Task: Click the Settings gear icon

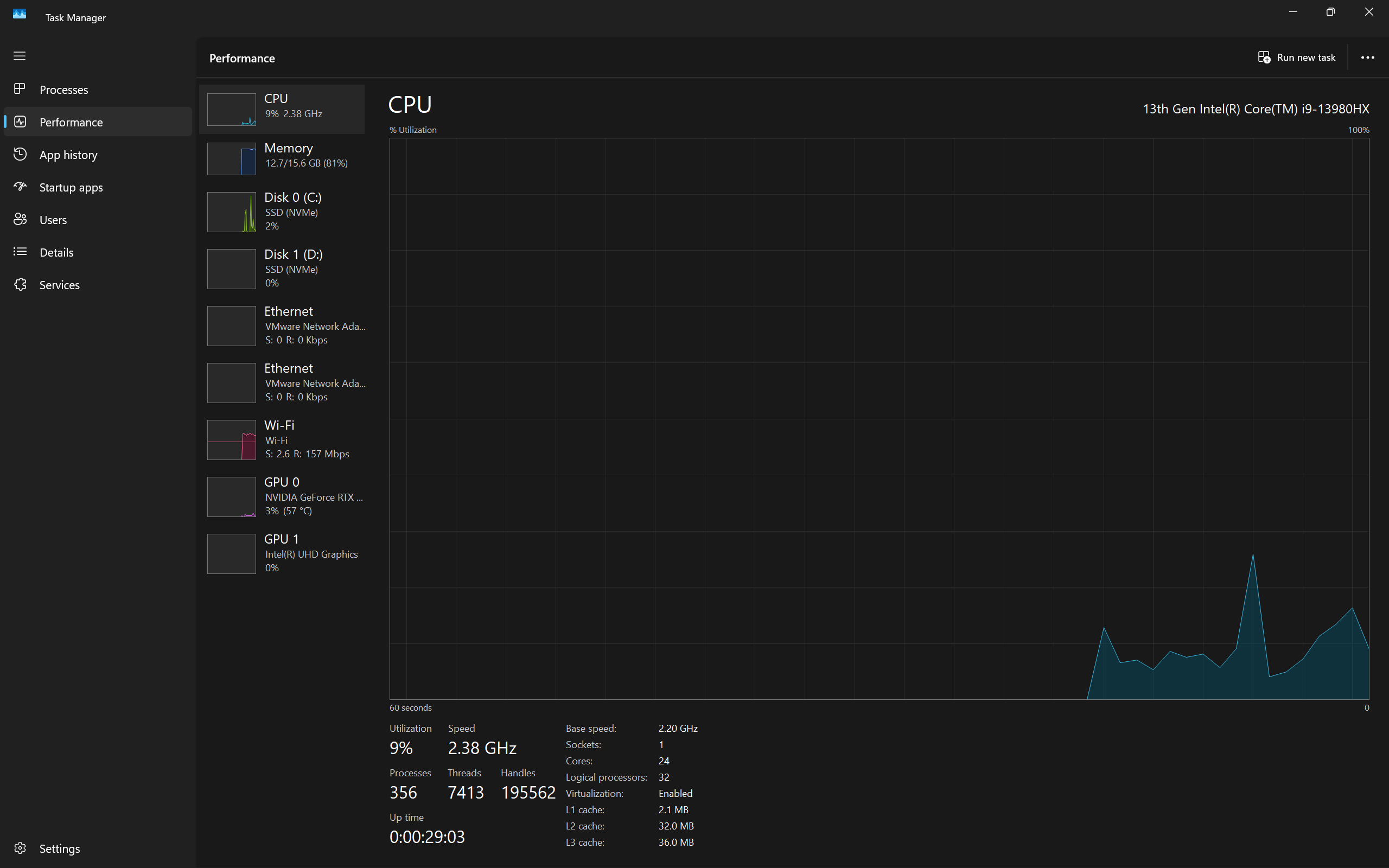Action: [x=20, y=848]
